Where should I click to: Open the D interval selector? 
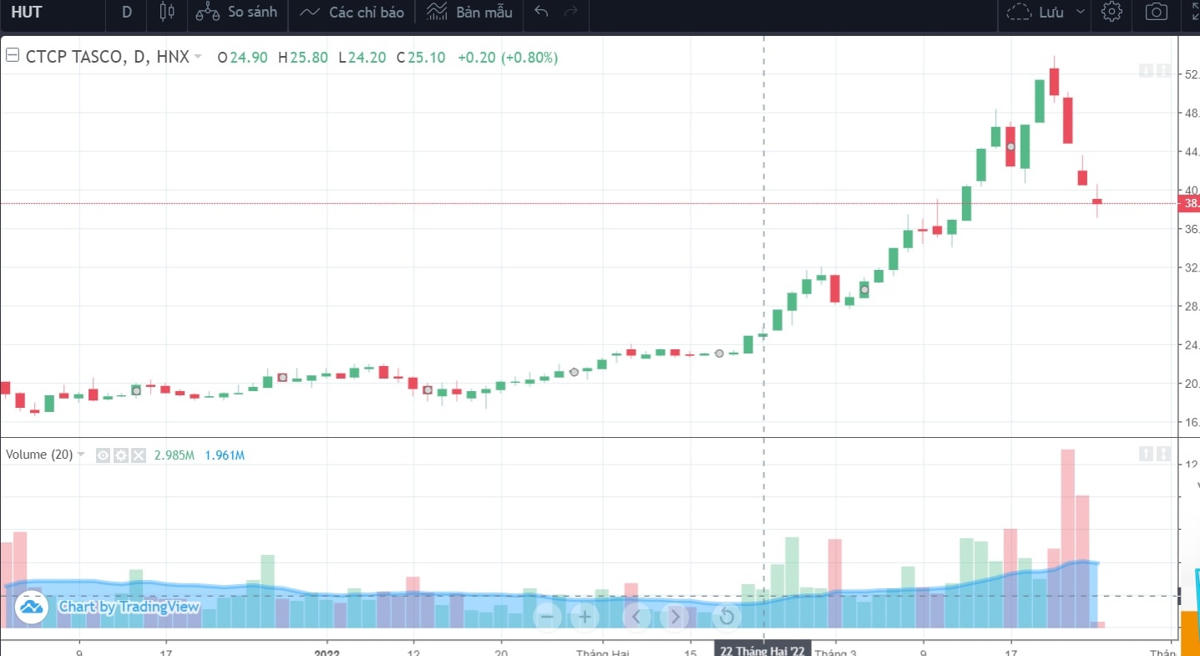[x=127, y=13]
